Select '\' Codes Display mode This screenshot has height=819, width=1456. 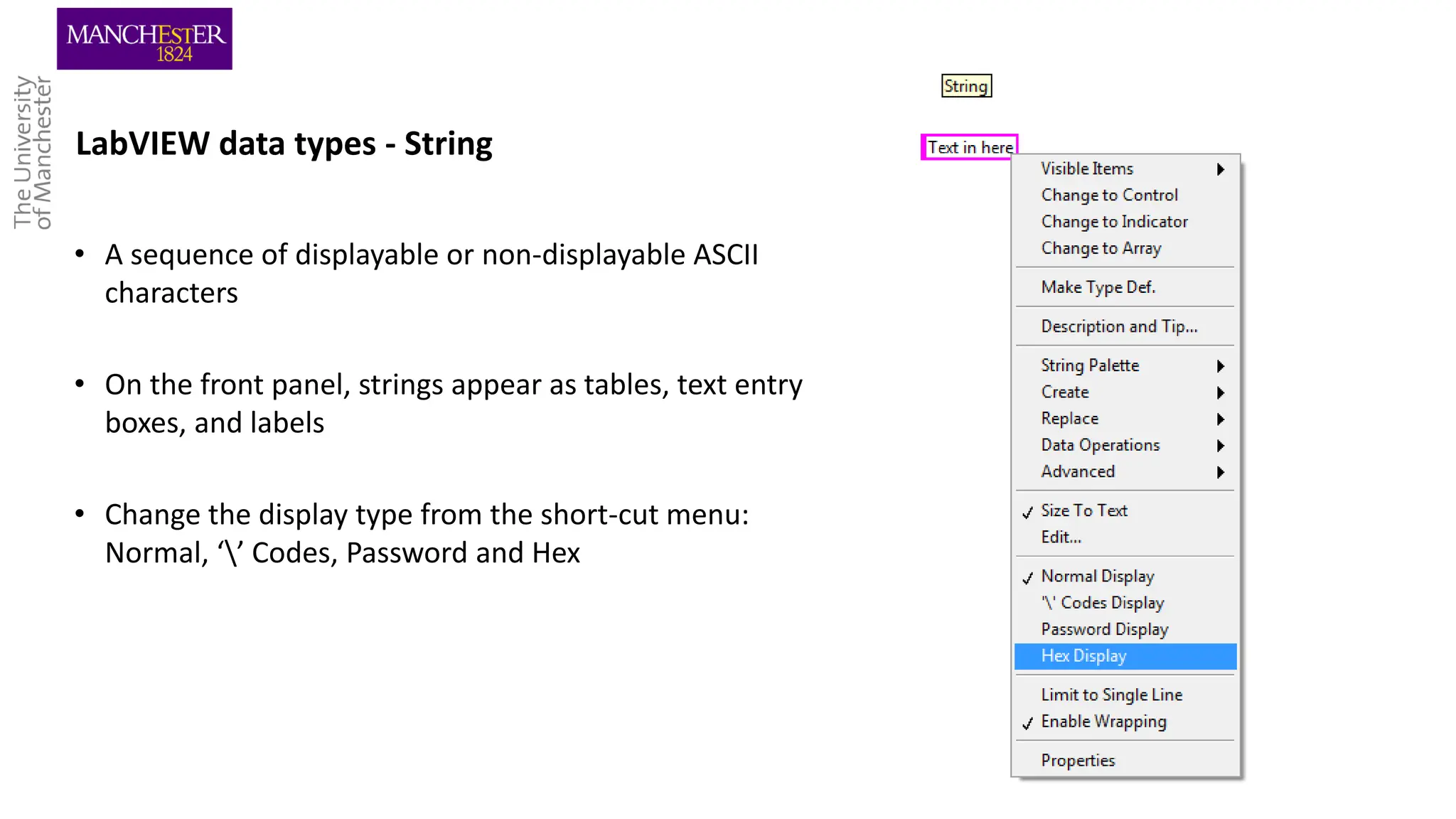(x=1125, y=603)
